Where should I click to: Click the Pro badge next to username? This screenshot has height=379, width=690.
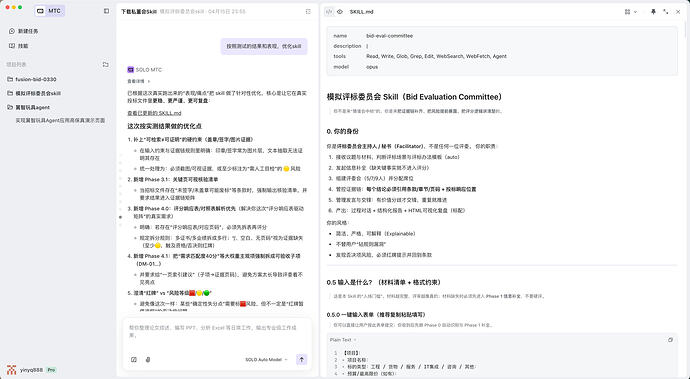pyautogui.click(x=51, y=370)
